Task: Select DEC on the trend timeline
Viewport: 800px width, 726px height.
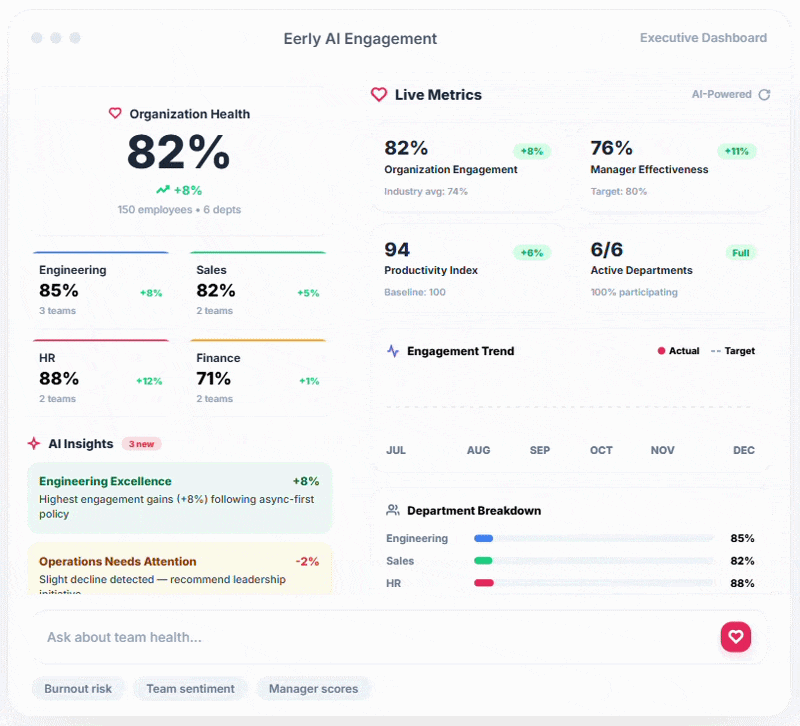Action: tap(744, 451)
